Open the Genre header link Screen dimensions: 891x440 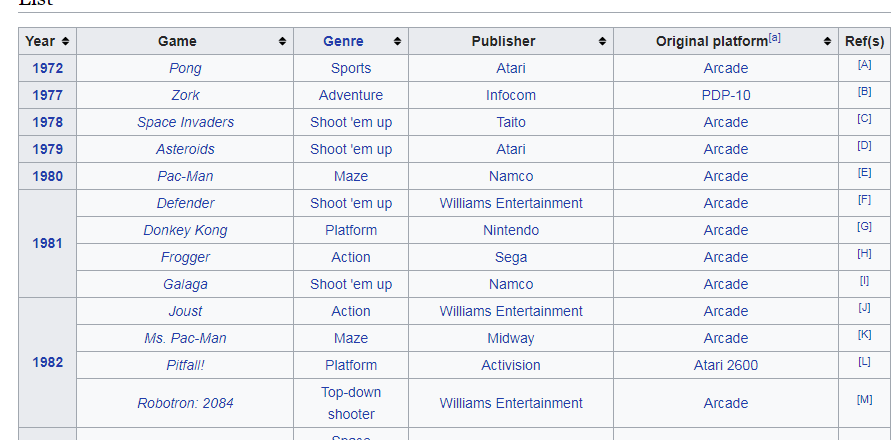click(x=343, y=41)
